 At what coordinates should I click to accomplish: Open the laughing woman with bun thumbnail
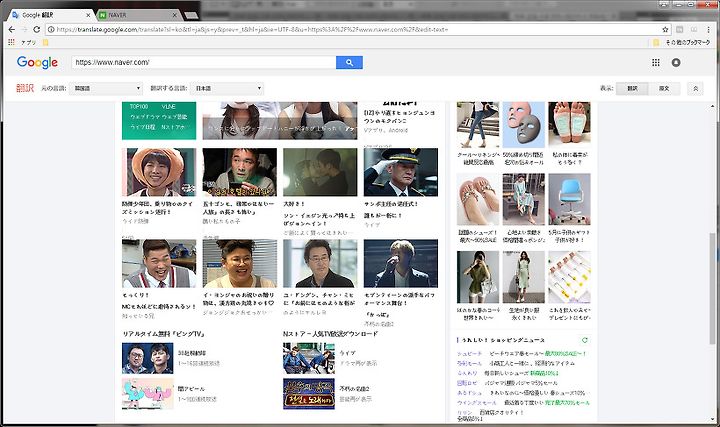pyautogui.click(x=240, y=264)
